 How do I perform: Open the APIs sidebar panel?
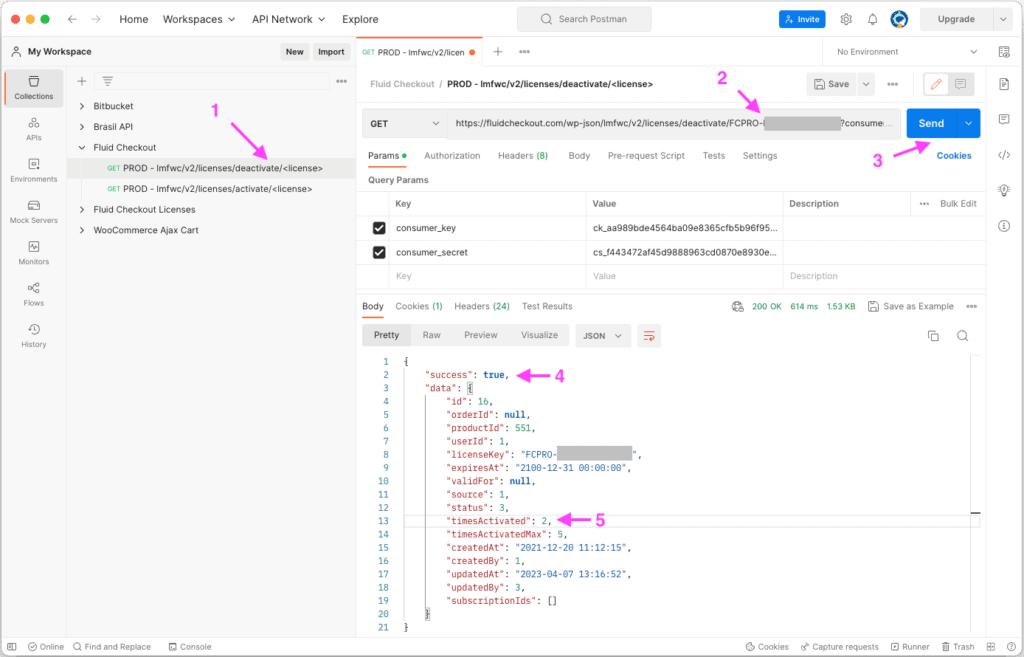[x=34, y=129]
